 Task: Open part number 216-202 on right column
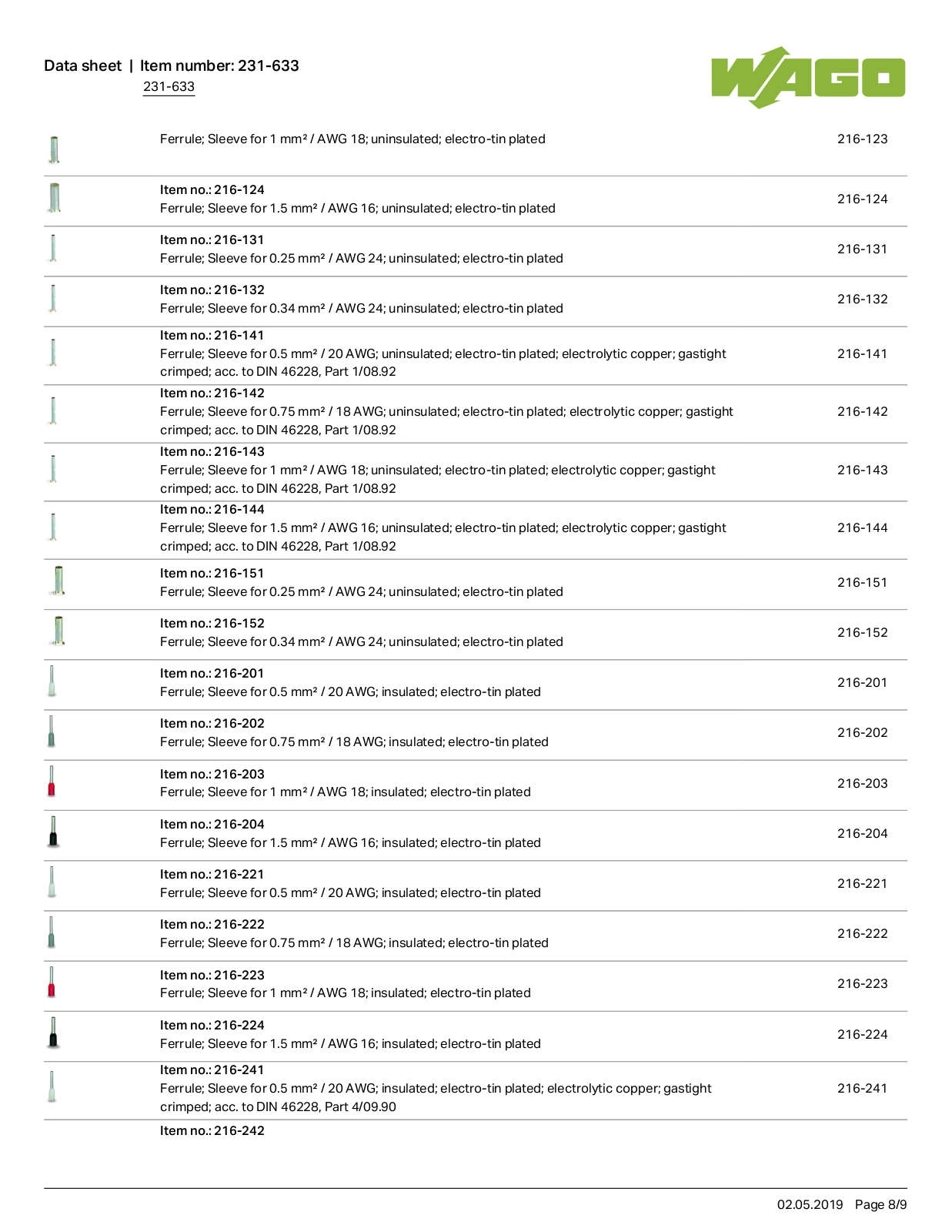pos(862,732)
